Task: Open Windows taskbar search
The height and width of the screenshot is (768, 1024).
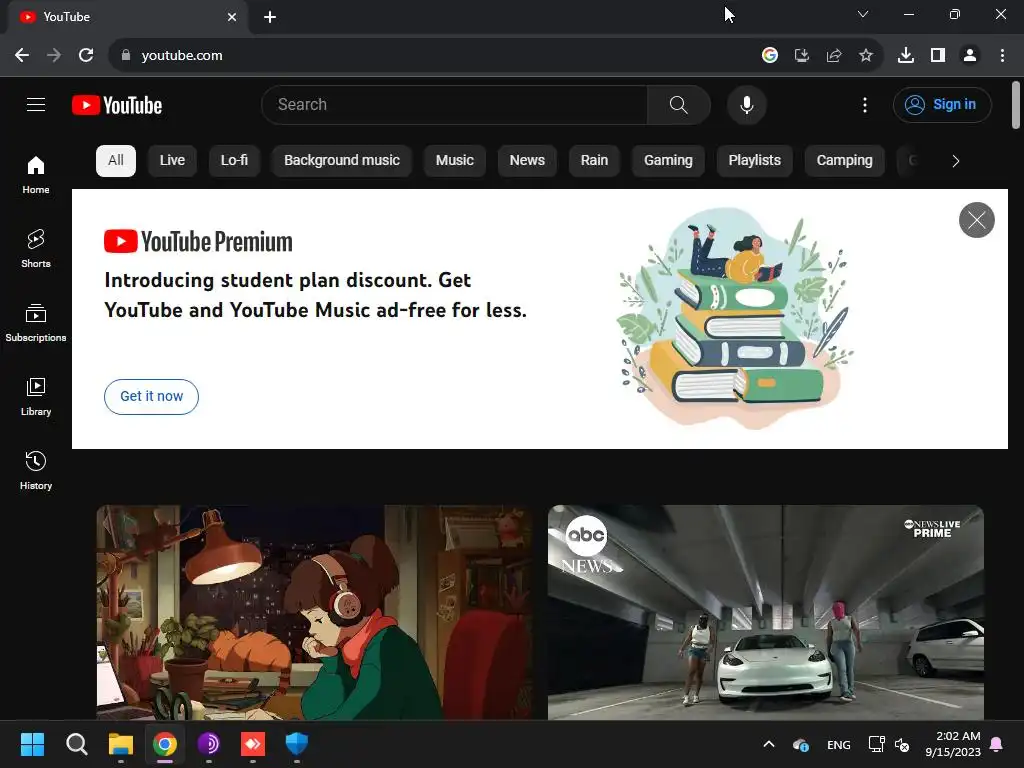Action: [76, 744]
